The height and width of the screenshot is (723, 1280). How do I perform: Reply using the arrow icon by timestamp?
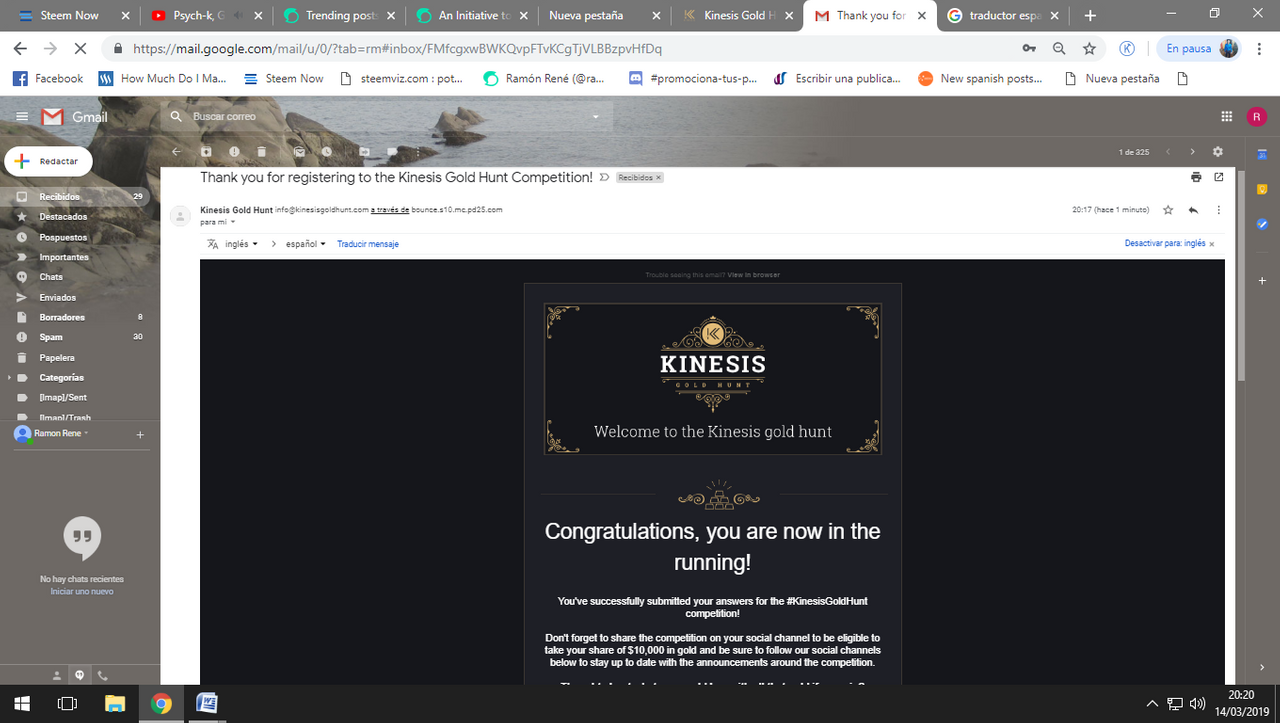click(x=1193, y=210)
